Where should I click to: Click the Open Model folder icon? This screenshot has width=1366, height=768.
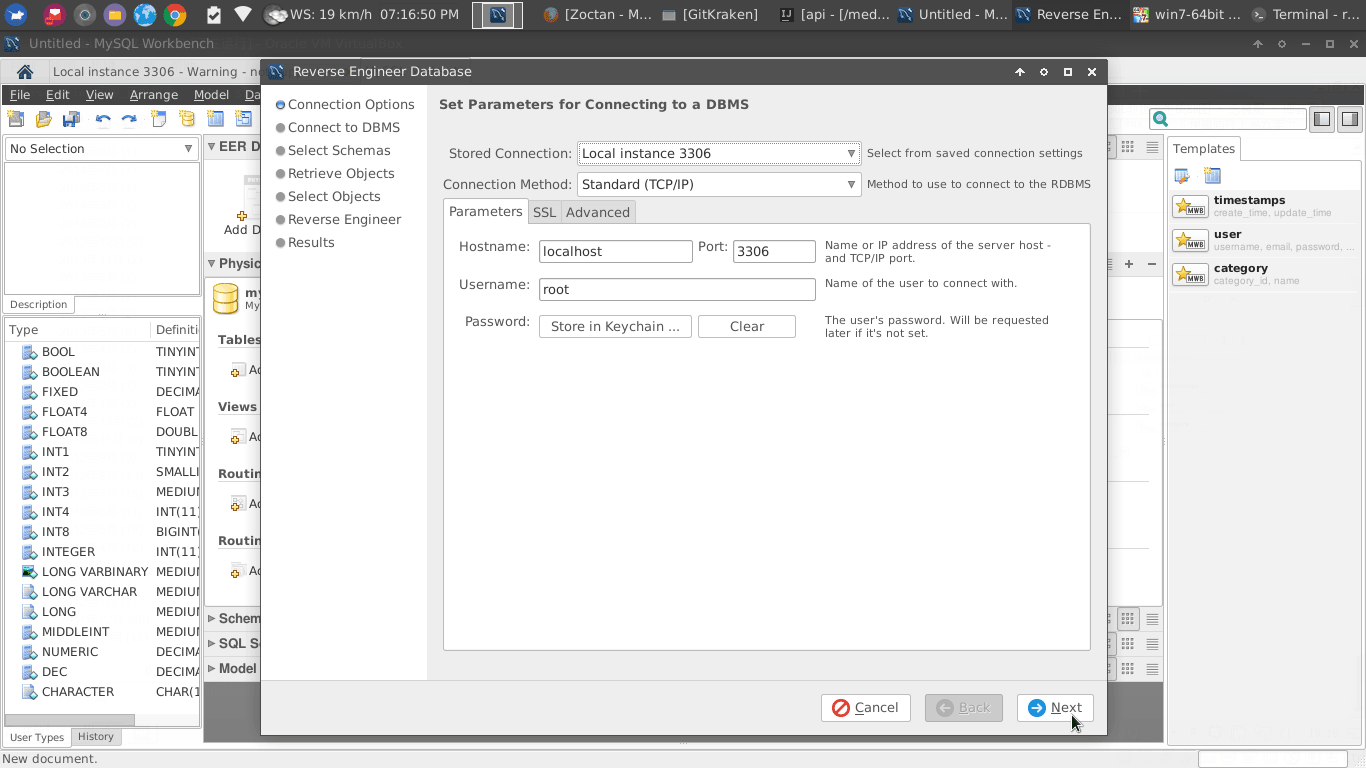point(43,119)
